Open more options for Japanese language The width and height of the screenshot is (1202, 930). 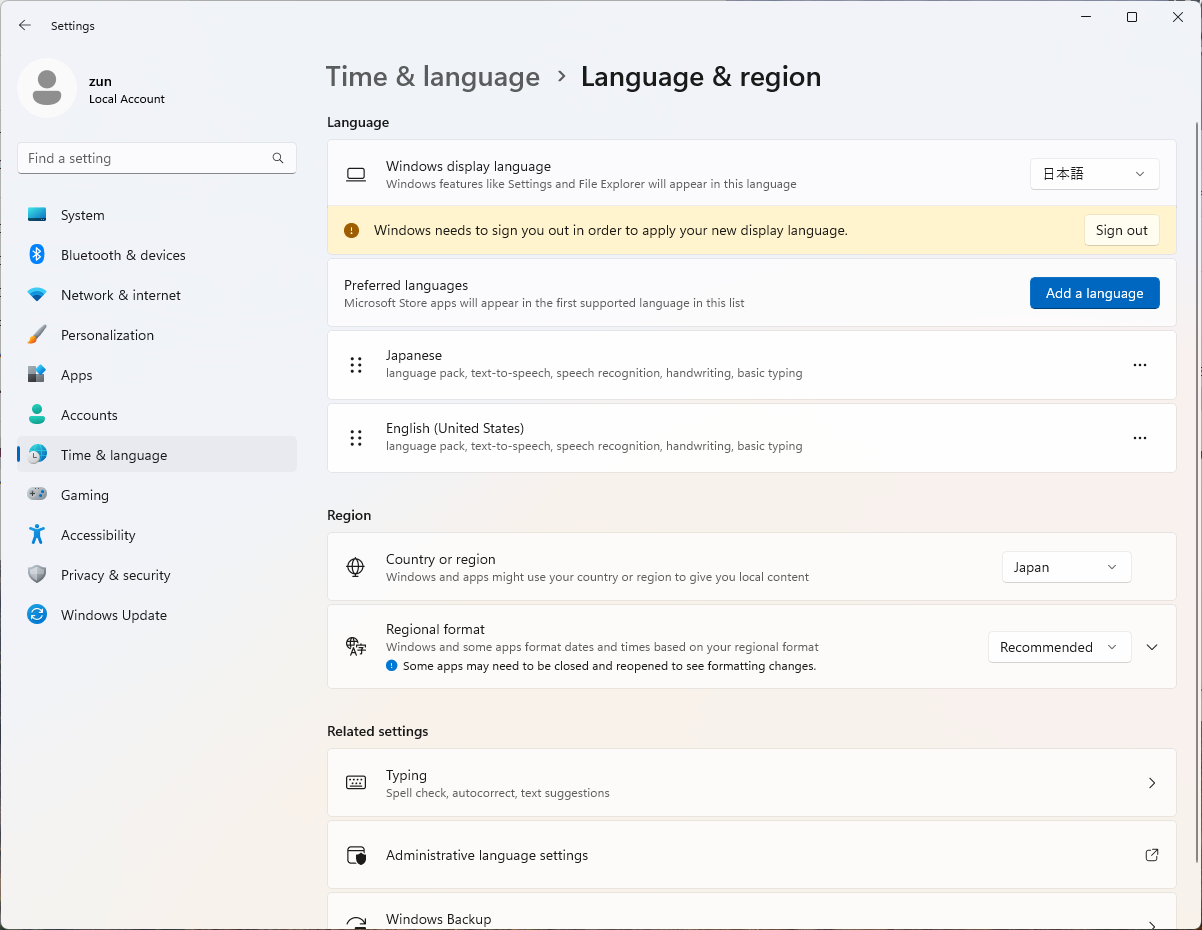pyautogui.click(x=1140, y=365)
